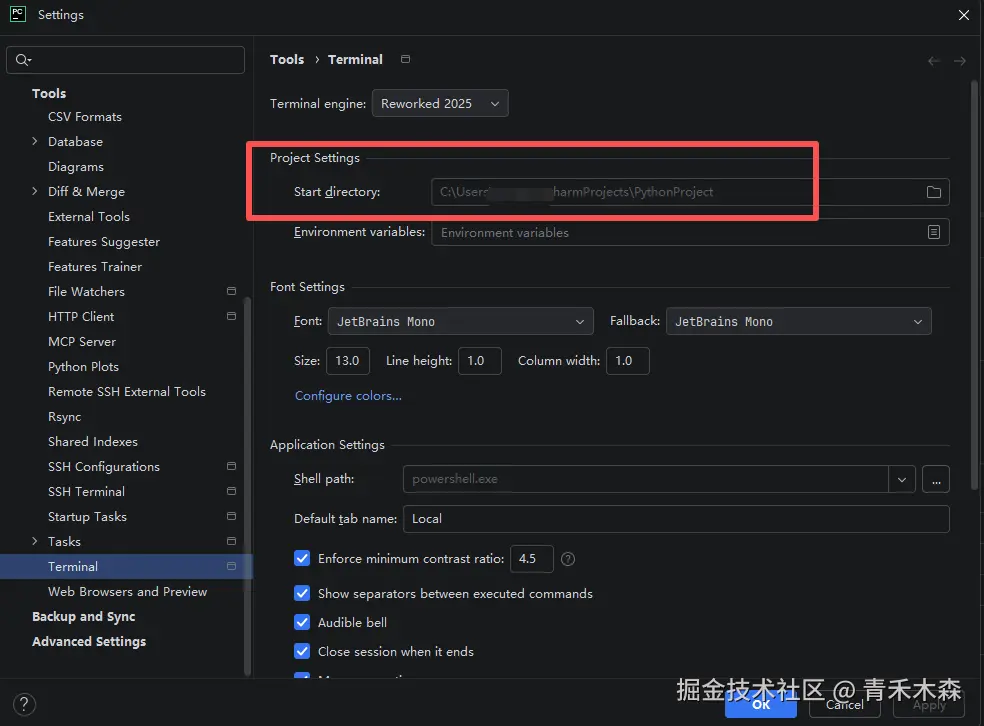Toggle Enforce minimum contrast ratio checkbox
The width and height of the screenshot is (984, 726).
(302, 558)
